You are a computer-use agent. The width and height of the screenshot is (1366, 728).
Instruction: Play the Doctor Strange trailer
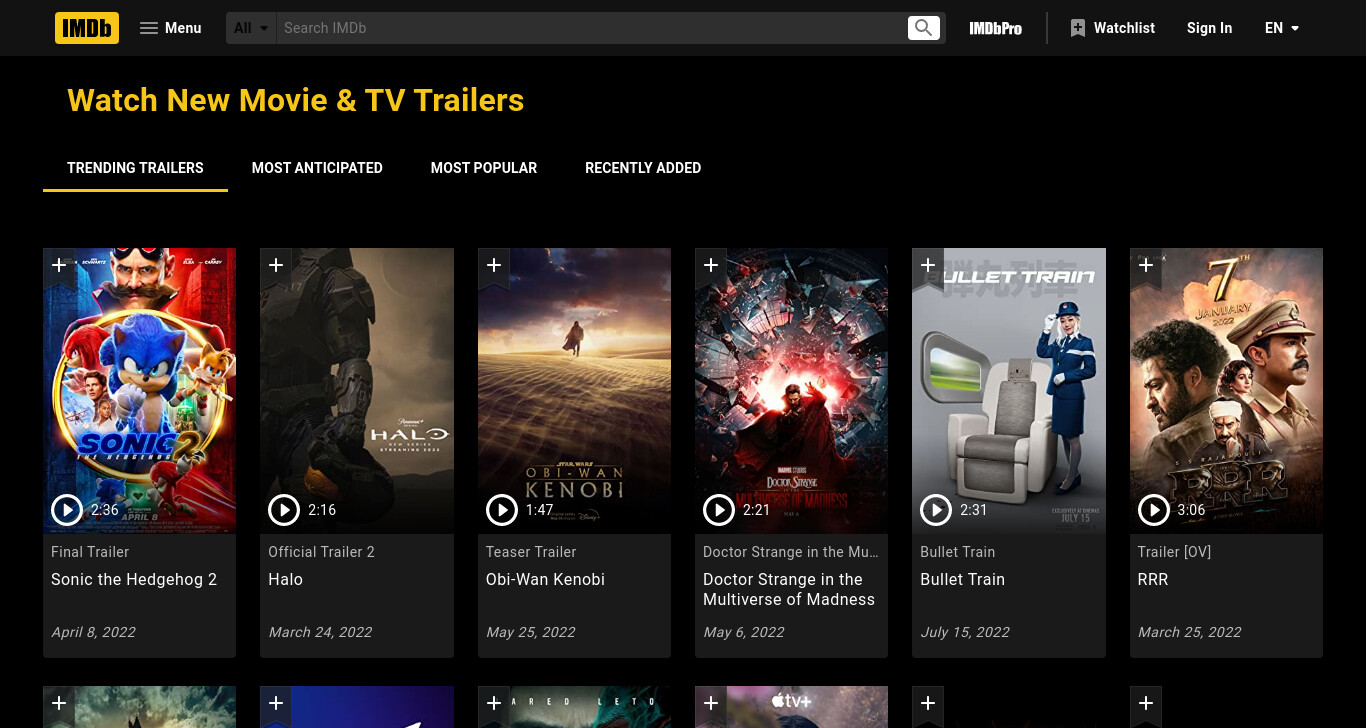719,510
